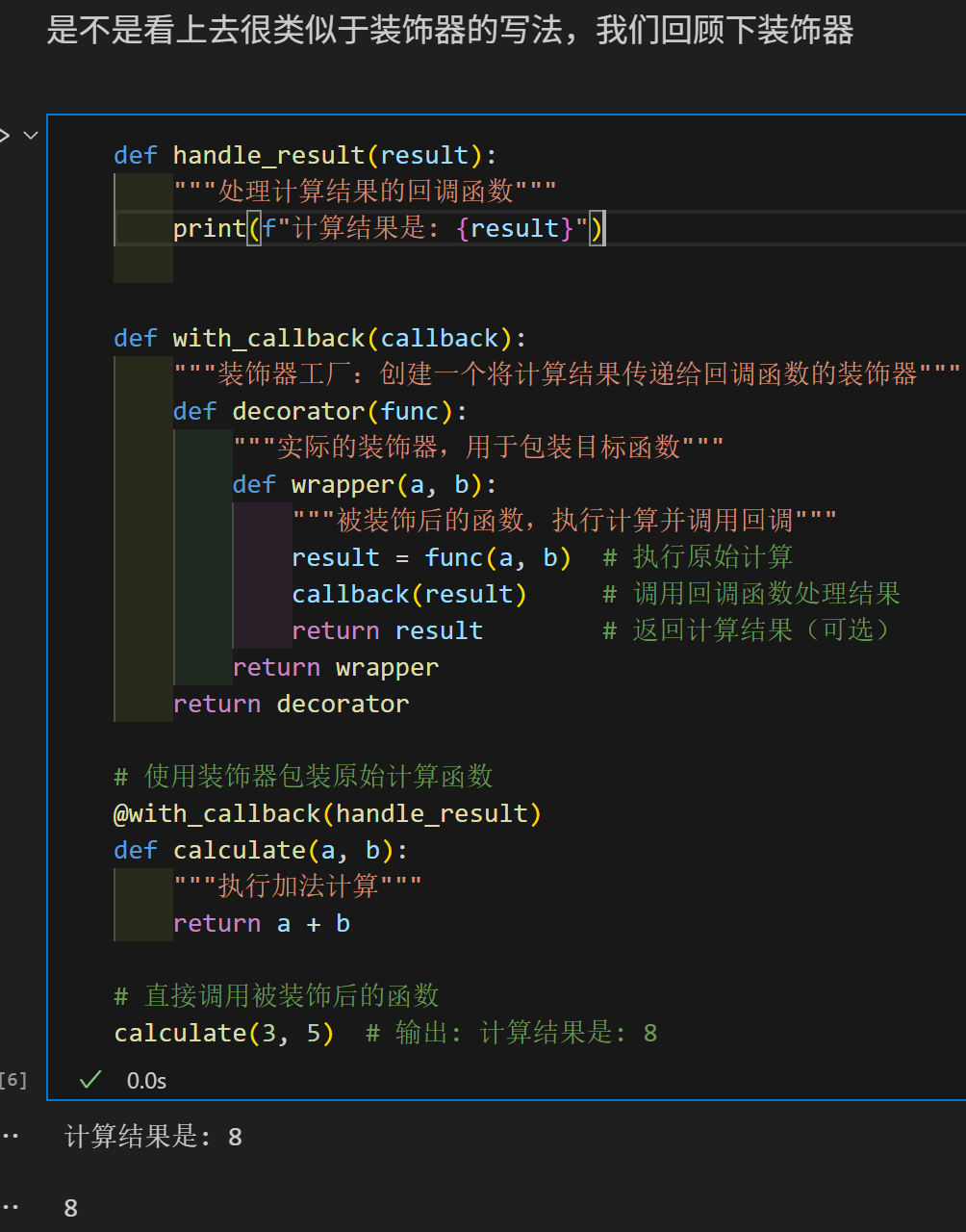
Task: Run the notebook cell with the play arrow
Action: click(x=4, y=136)
